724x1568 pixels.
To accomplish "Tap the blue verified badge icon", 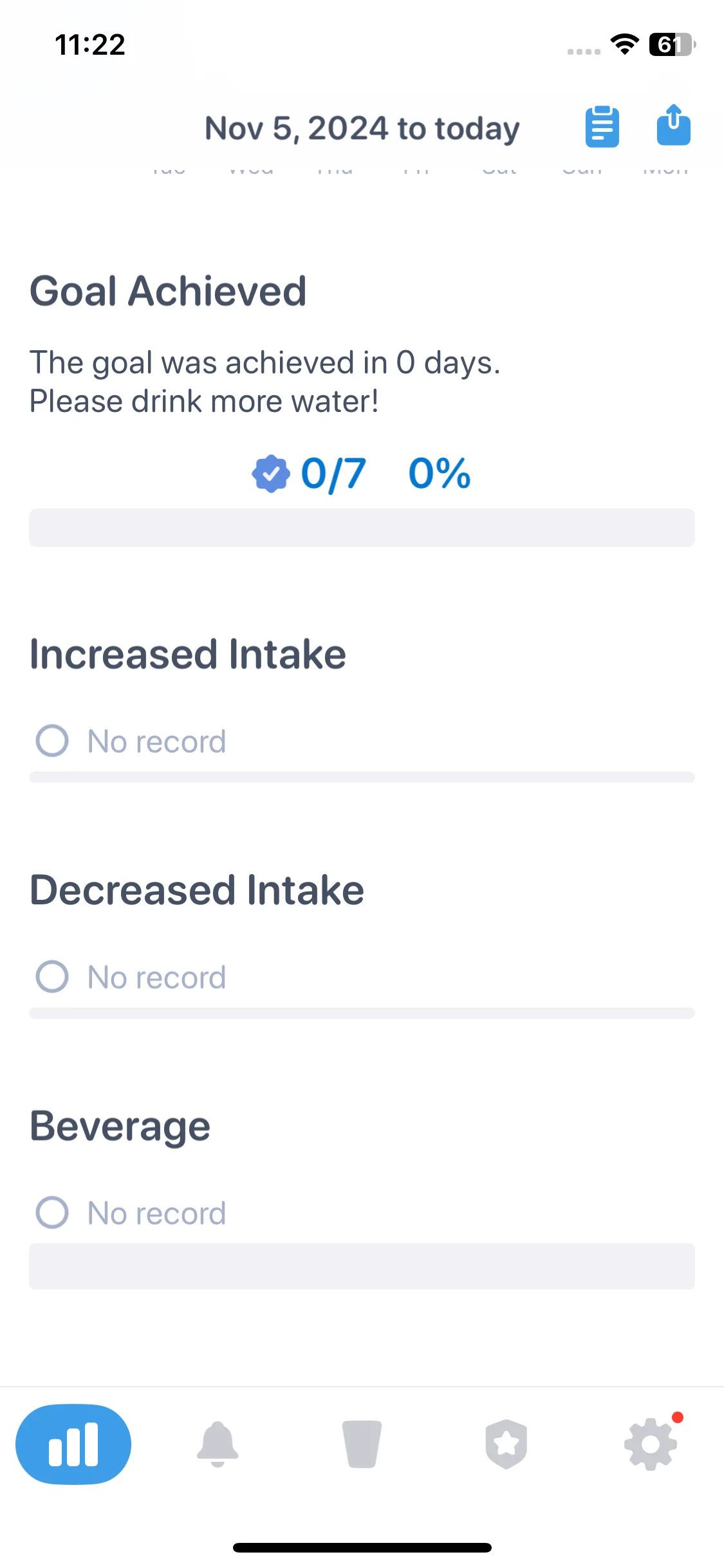I will 271,474.
